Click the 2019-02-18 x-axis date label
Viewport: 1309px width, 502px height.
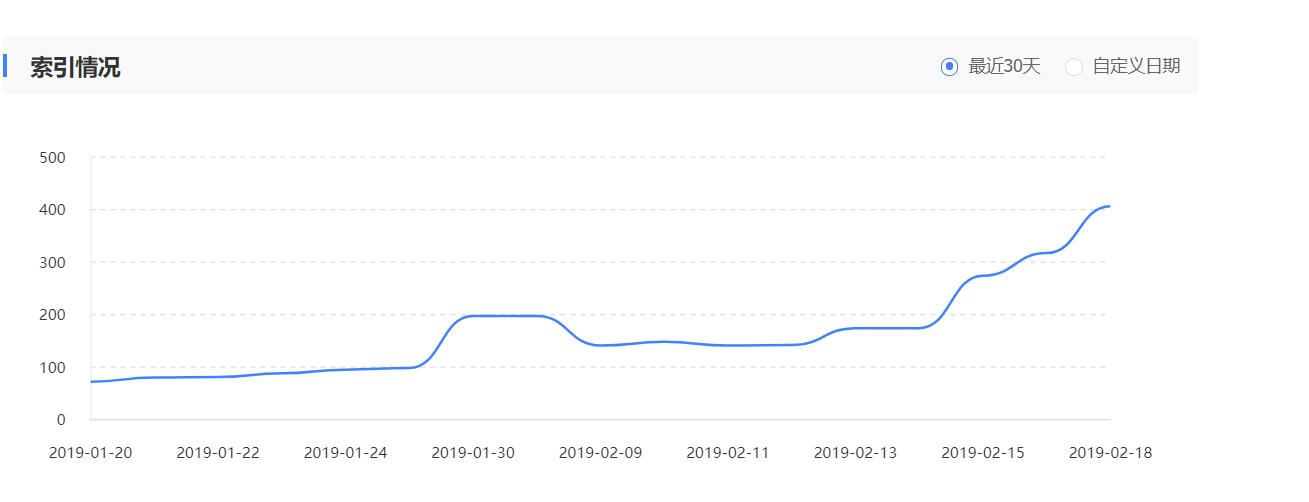pos(1110,453)
